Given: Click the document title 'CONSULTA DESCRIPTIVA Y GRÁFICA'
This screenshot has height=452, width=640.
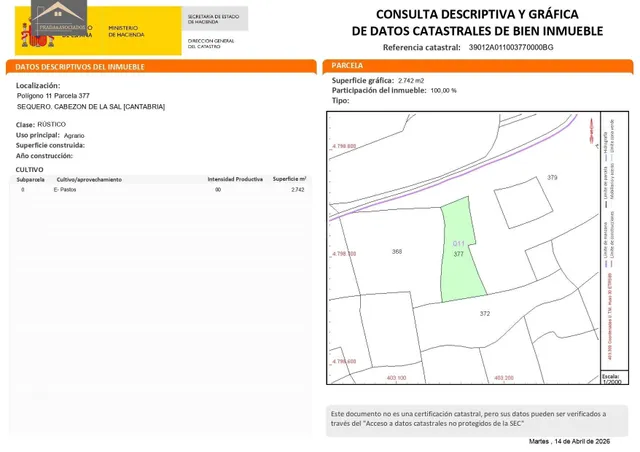Looking at the screenshot, I should 477,14.
